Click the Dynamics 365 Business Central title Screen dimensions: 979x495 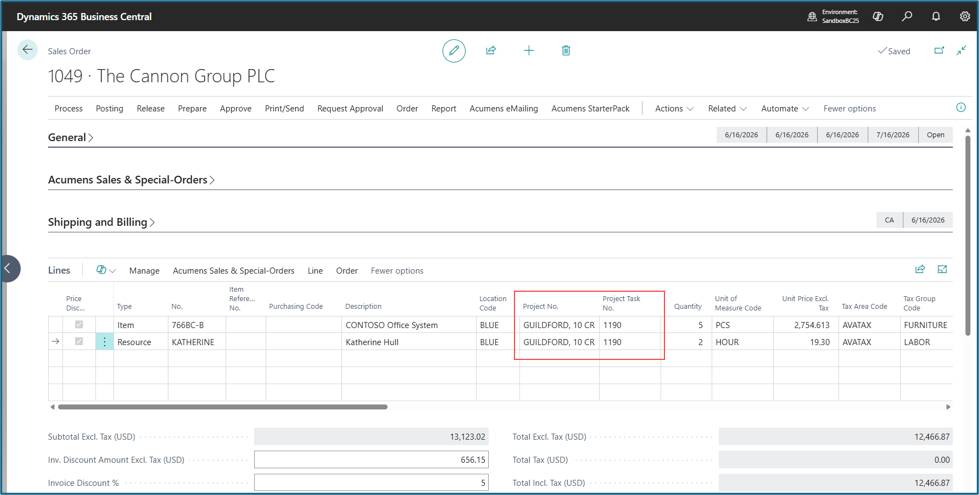click(x=84, y=17)
